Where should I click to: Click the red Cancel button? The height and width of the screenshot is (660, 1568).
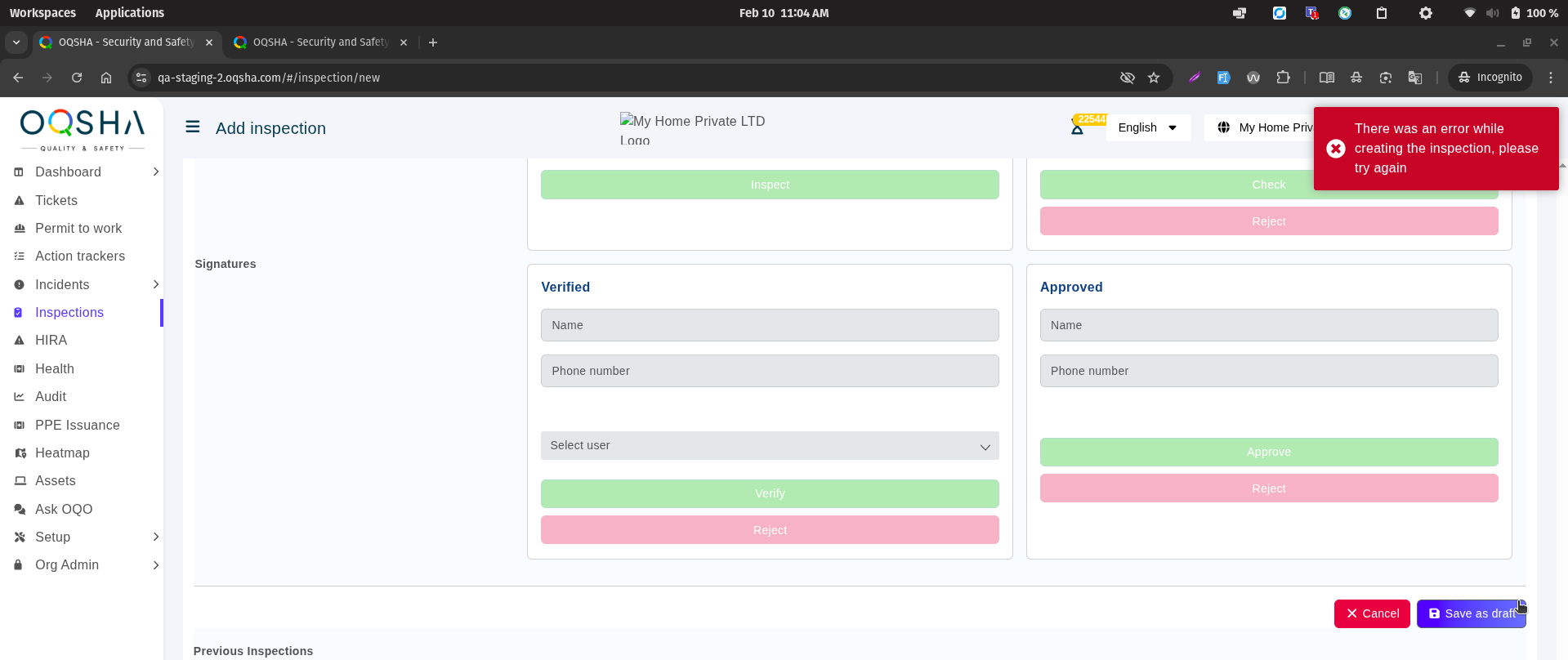coord(1372,613)
